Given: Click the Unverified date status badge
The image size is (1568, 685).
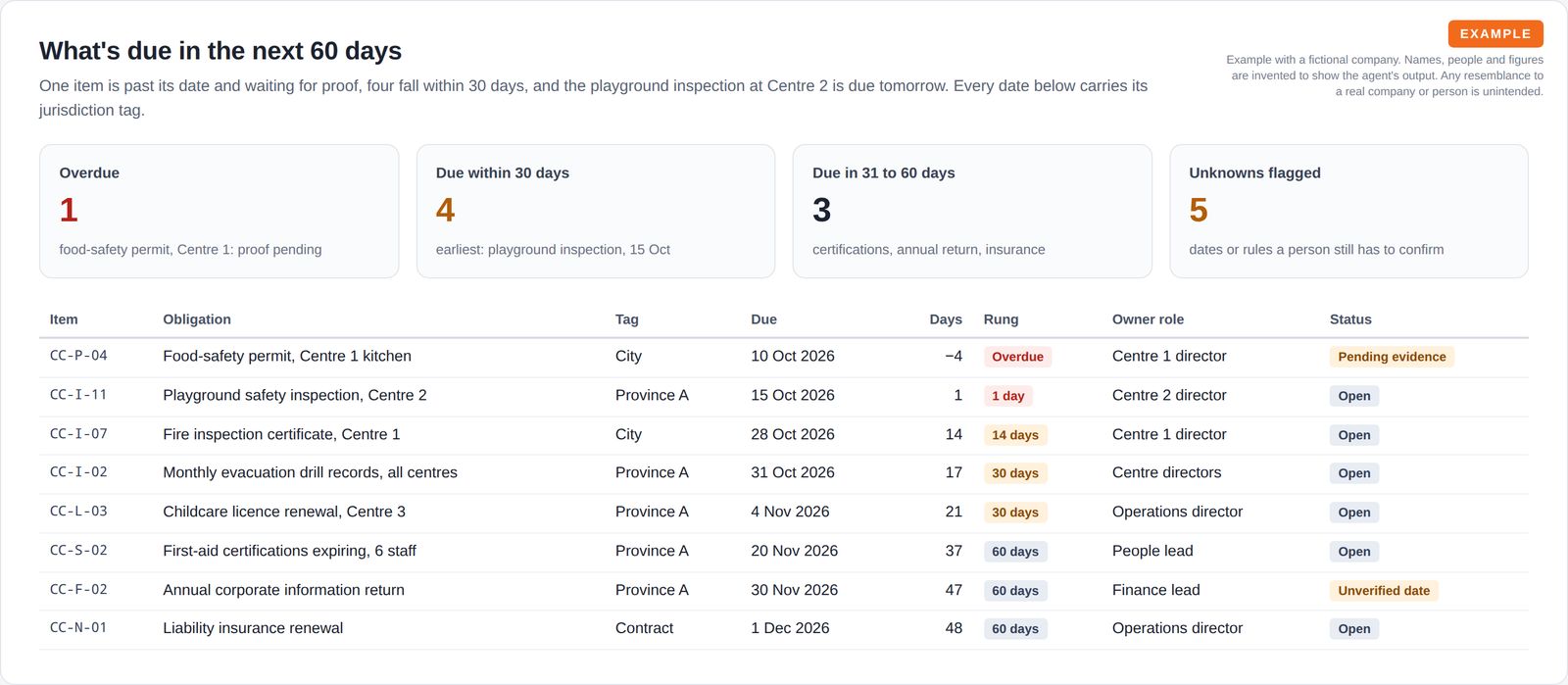Looking at the screenshot, I should tap(1384, 591).
